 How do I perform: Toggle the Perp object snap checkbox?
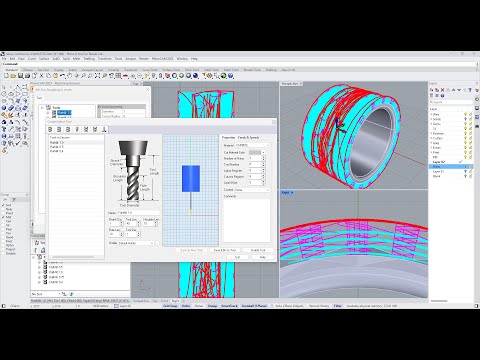pyautogui.click(x=4, y=229)
